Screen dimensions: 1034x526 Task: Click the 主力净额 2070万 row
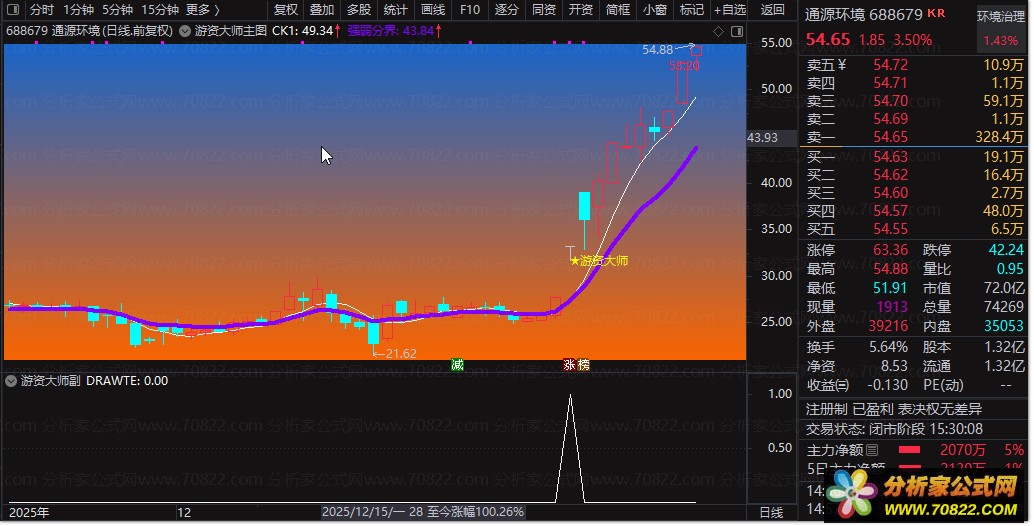tap(915, 450)
